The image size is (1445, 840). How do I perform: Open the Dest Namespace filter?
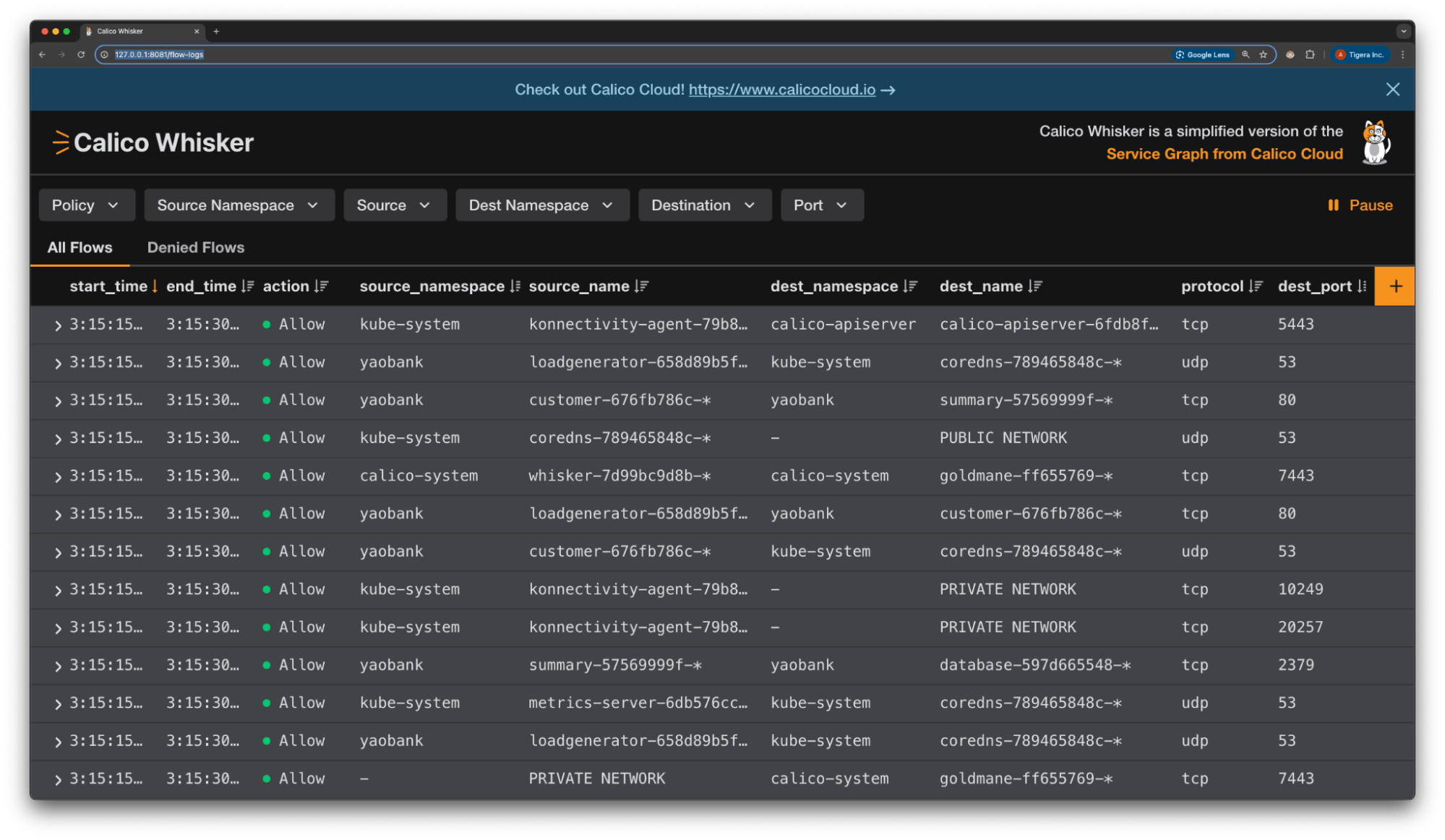click(542, 205)
